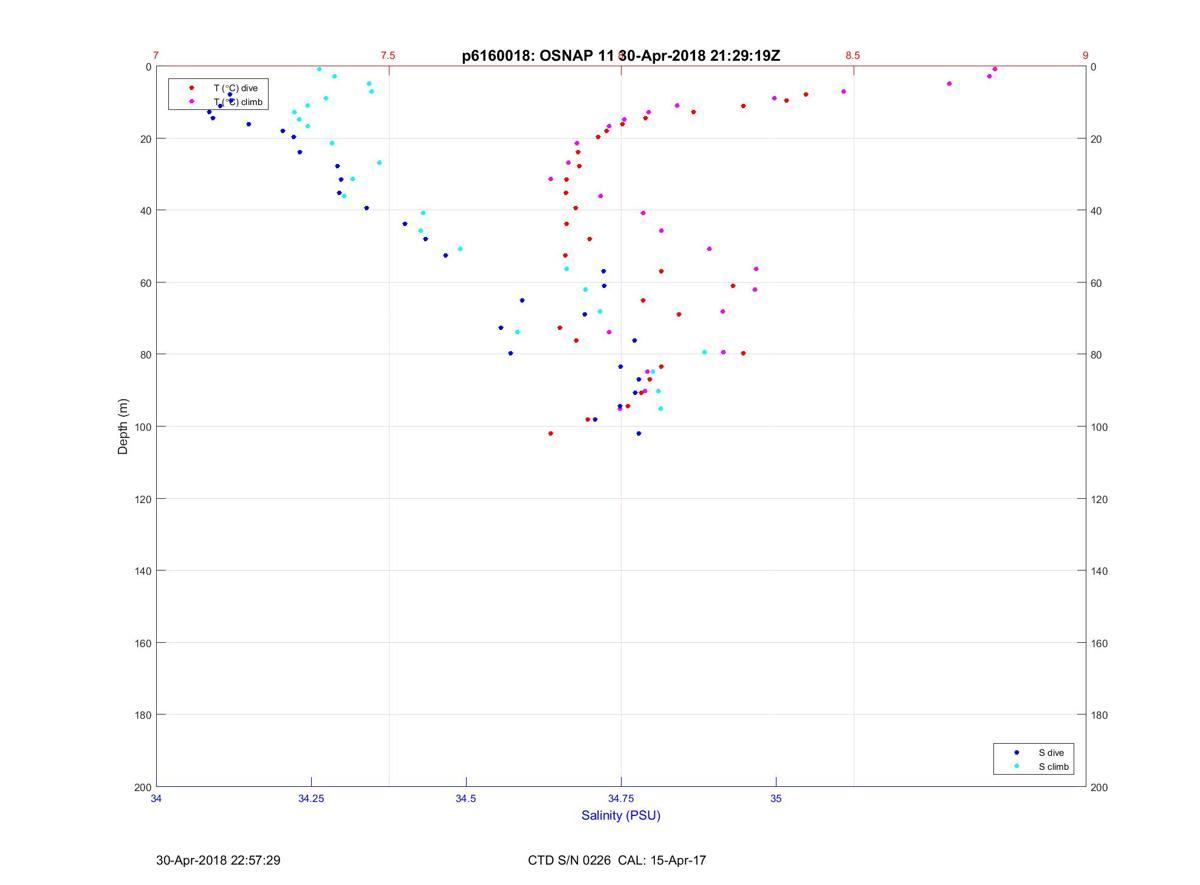The height and width of the screenshot is (885, 1200).
Task: Click the 'S dive' legend entry
Action: pyautogui.click(x=1051, y=752)
